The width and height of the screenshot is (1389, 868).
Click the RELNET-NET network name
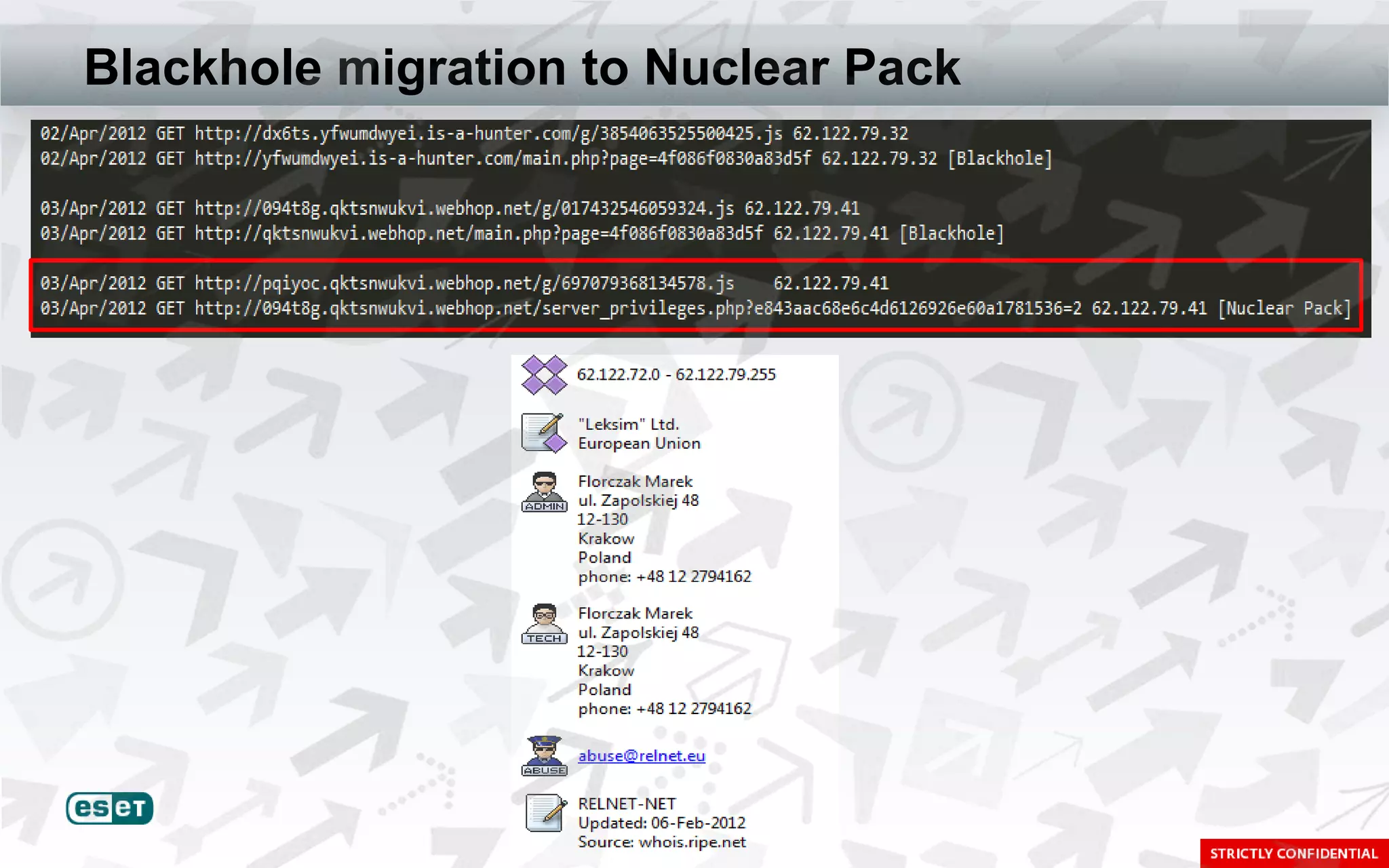[x=627, y=804]
